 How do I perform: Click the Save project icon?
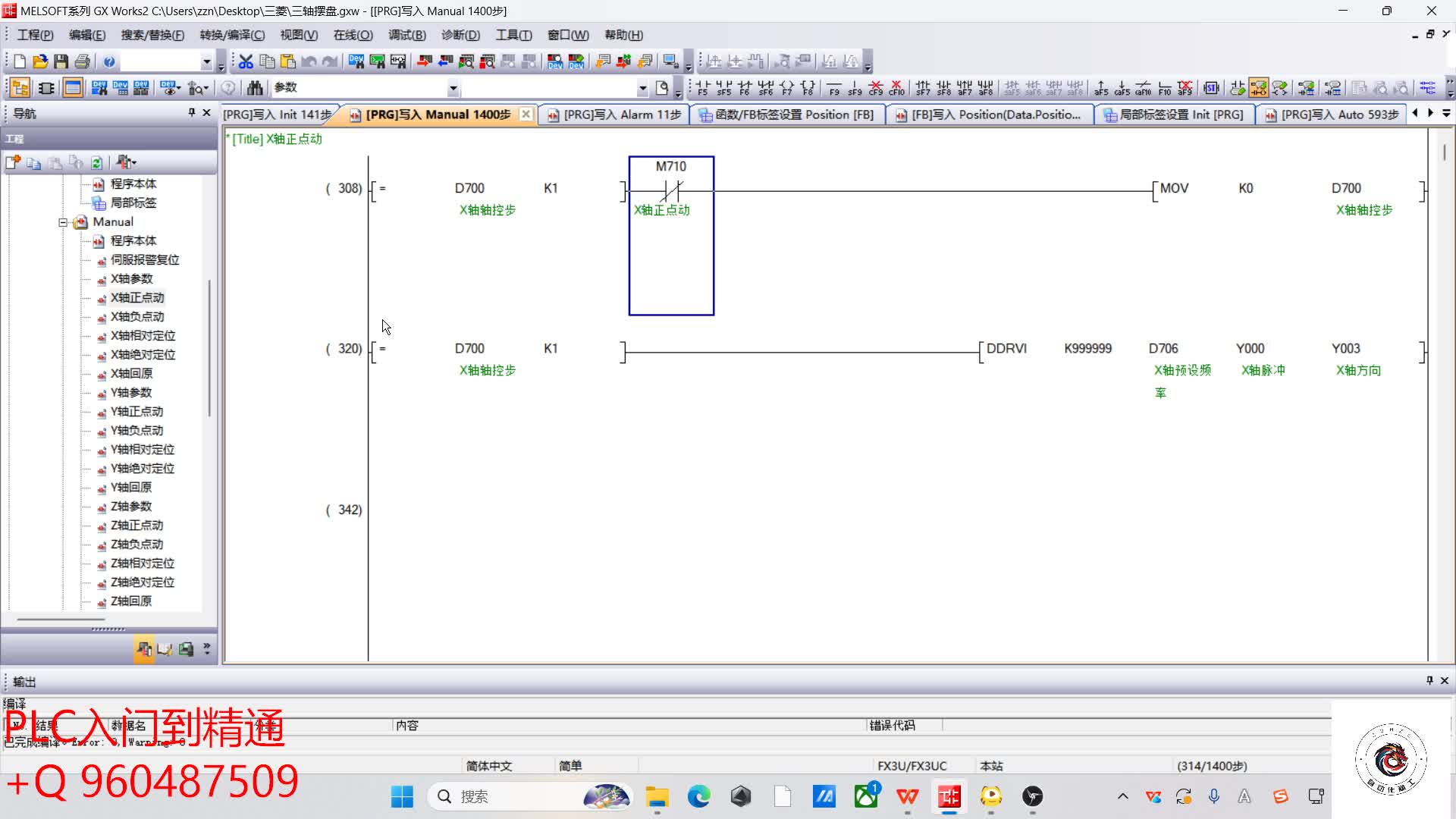pos(61,61)
